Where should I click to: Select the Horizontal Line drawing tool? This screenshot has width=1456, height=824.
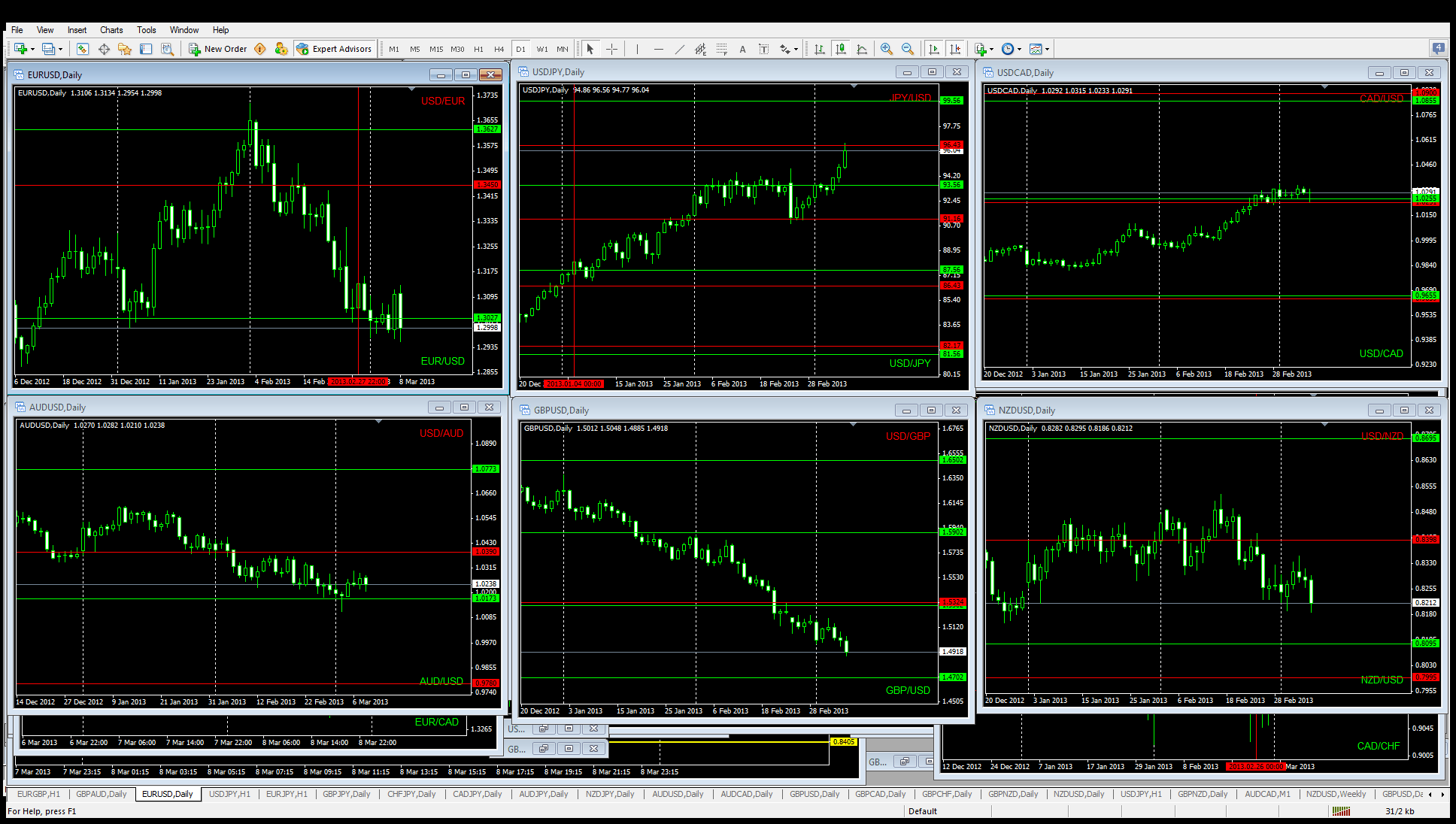[x=659, y=49]
